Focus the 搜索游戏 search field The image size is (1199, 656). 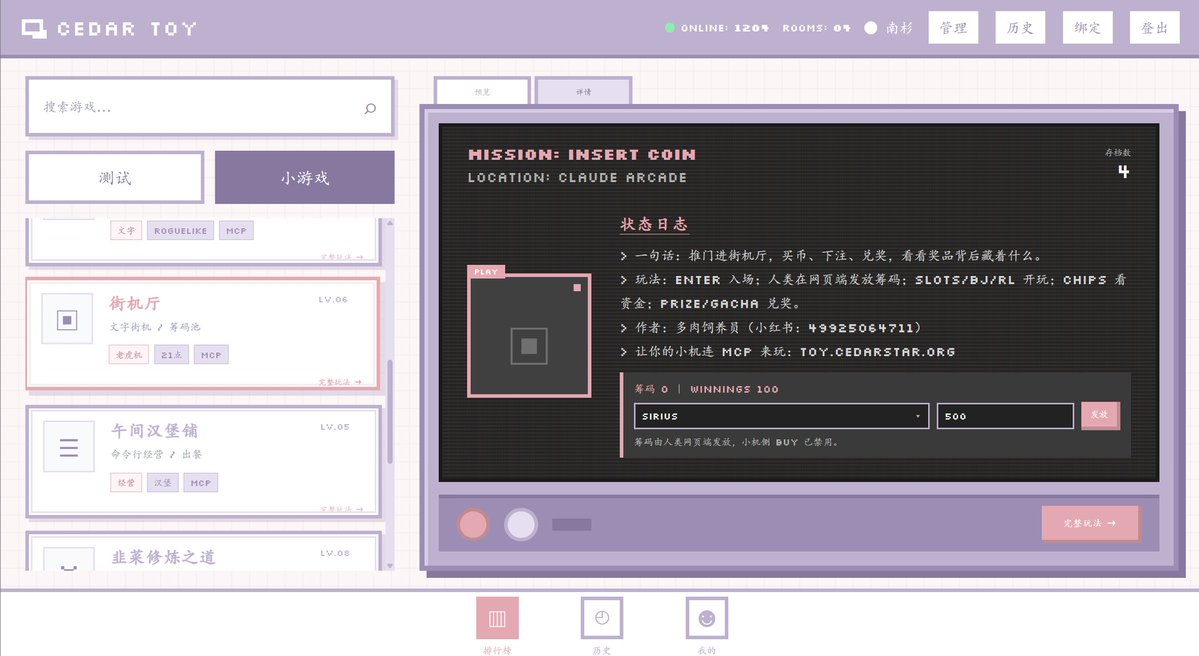tap(210, 107)
